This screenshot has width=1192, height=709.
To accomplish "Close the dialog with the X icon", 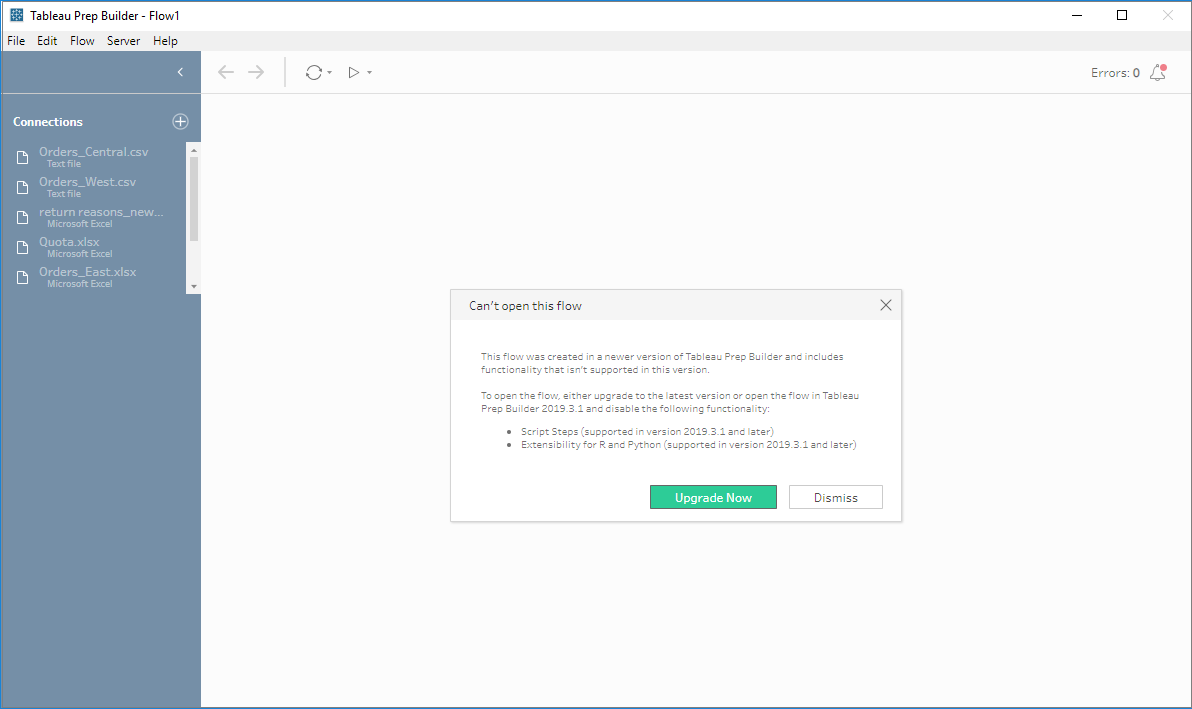I will 886,305.
